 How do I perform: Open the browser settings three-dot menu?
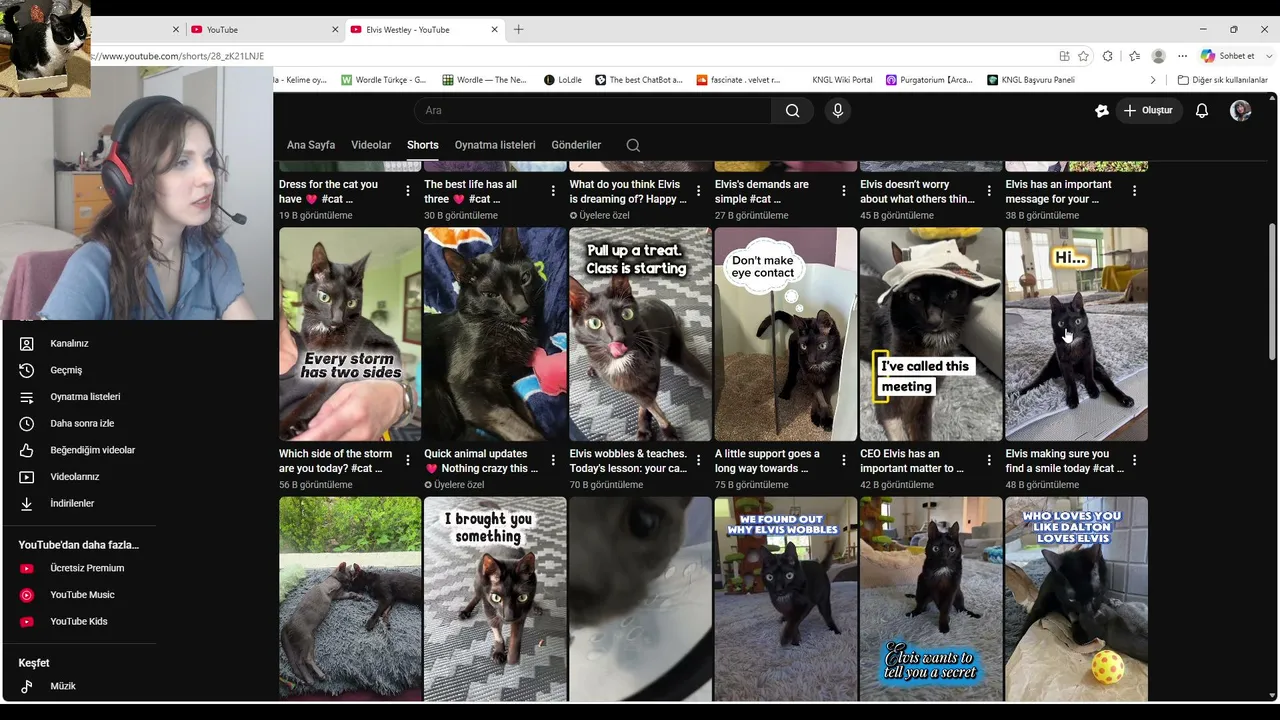coord(1182,56)
